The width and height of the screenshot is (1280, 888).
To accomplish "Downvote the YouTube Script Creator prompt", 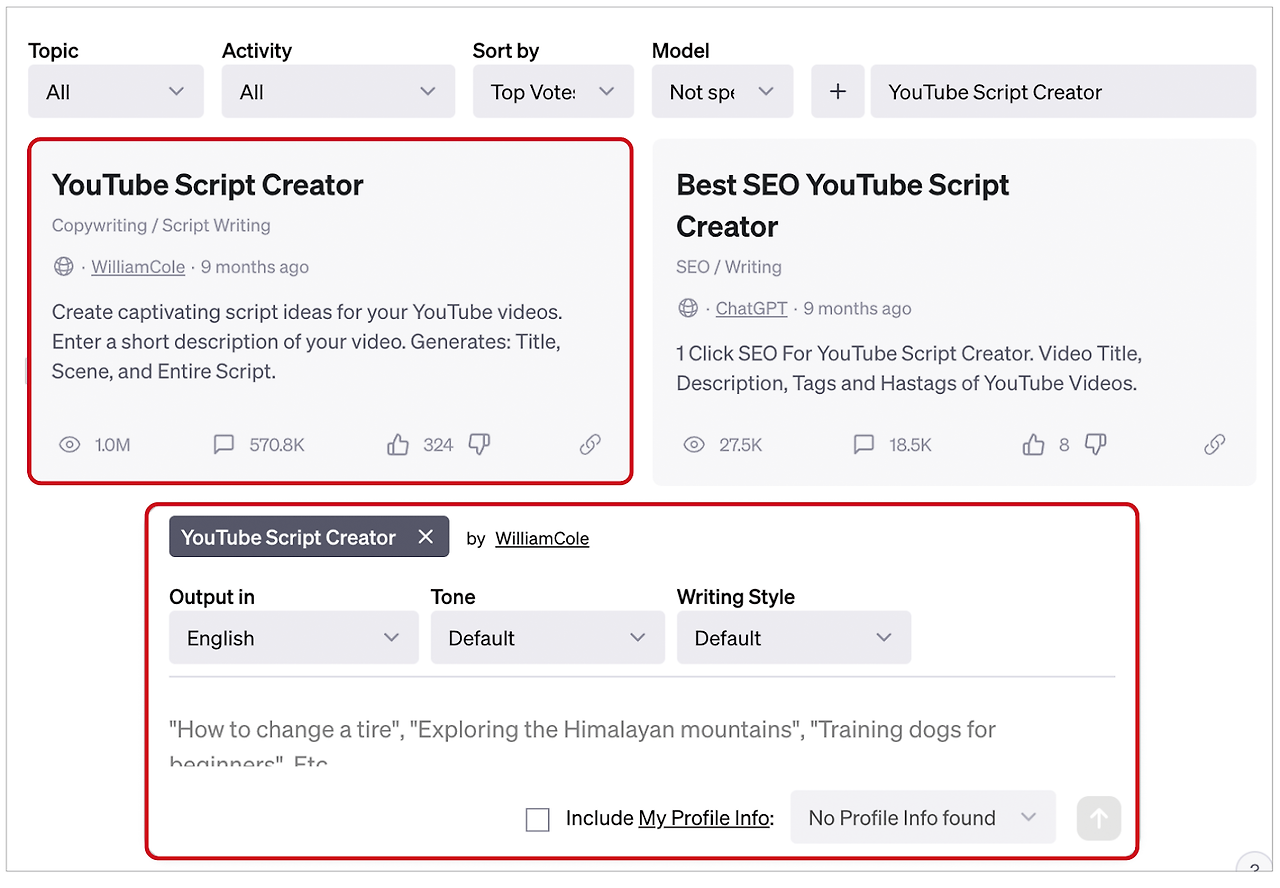I will pyautogui.click(x=480, y=445).
